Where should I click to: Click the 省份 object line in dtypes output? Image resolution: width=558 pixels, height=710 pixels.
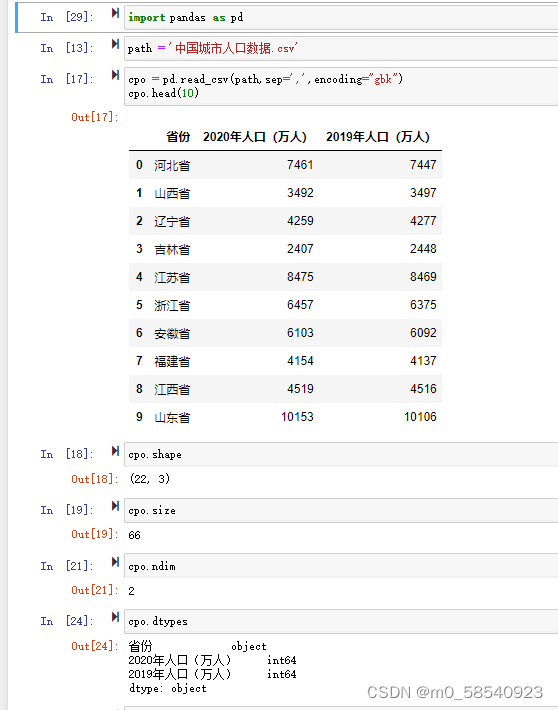197,646
